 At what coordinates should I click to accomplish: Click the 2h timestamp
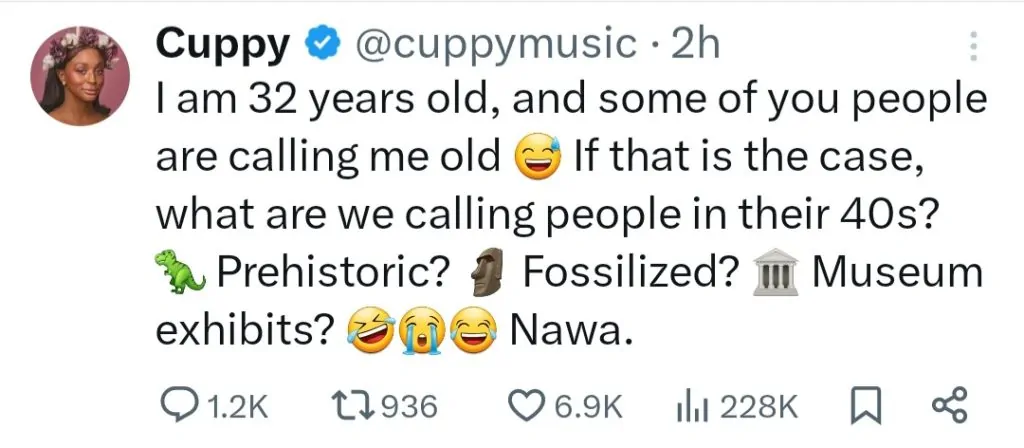click(x=695, y=44)
